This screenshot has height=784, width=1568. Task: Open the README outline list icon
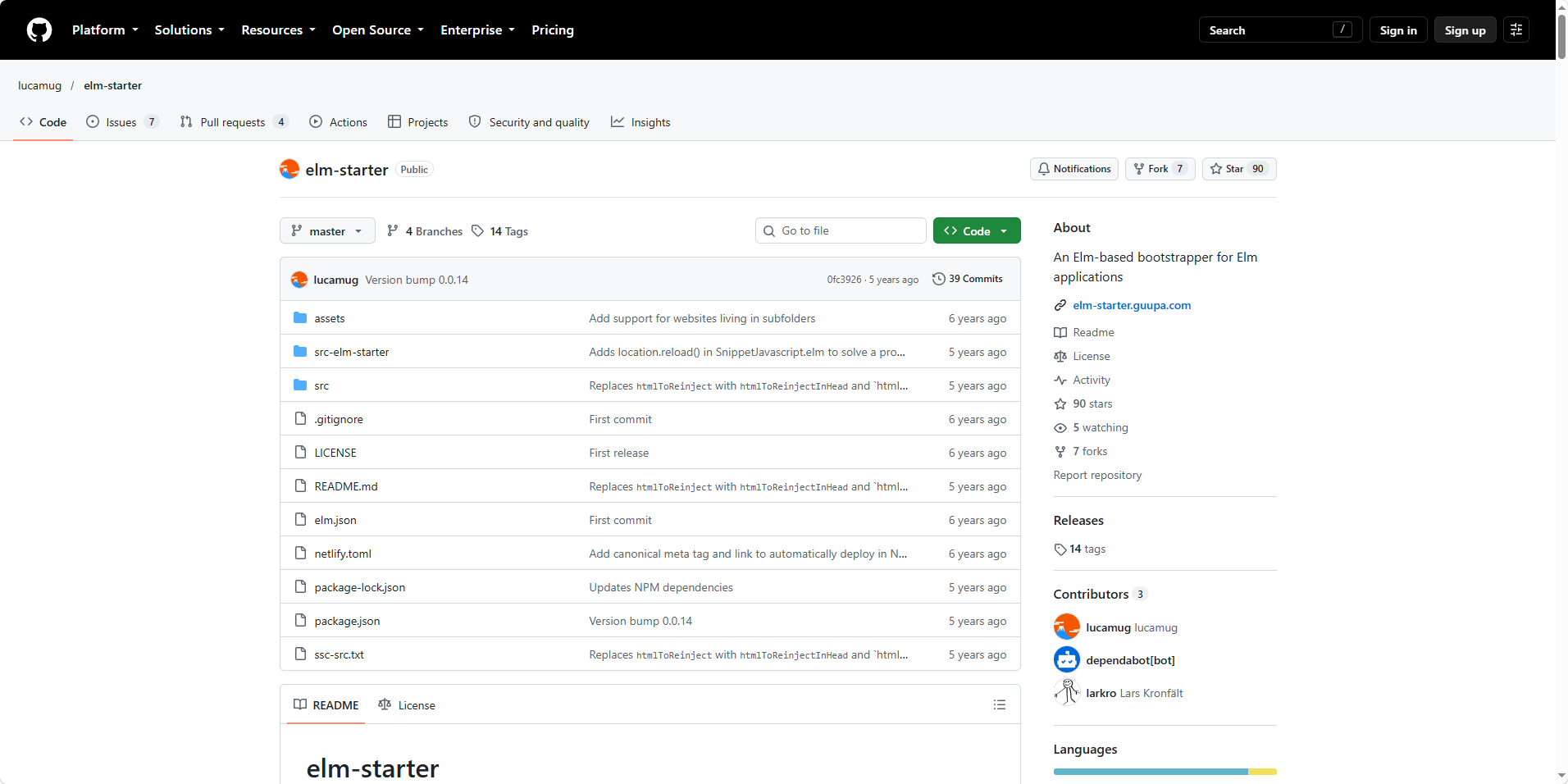[999, 704]
